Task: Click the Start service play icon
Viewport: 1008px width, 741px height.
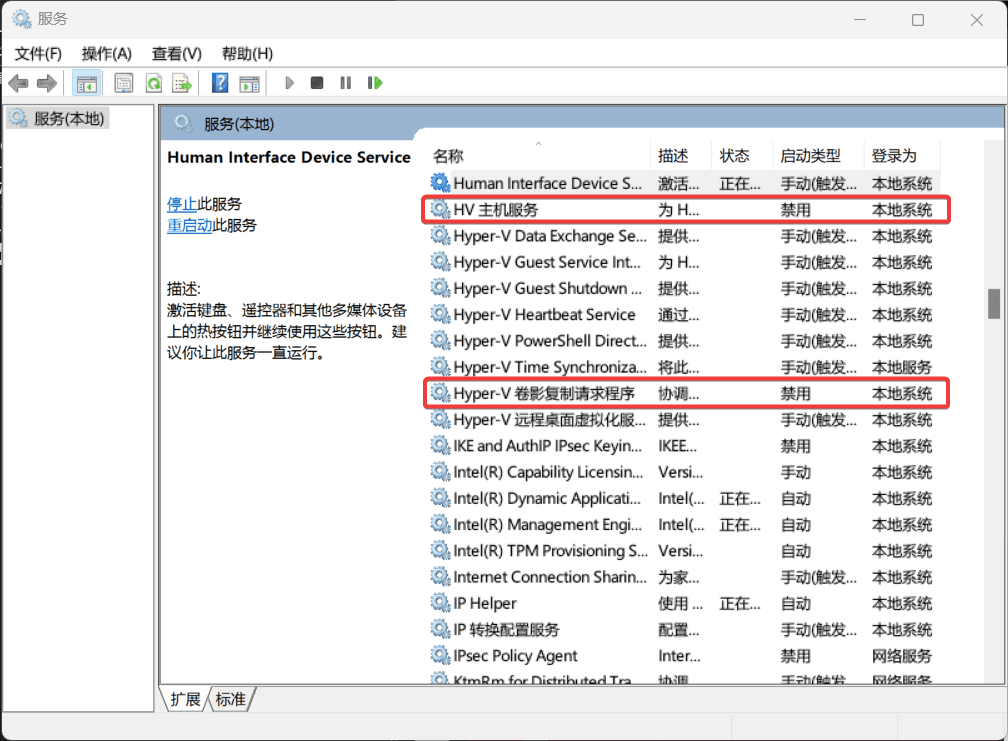Action: [x=289, y=83]
